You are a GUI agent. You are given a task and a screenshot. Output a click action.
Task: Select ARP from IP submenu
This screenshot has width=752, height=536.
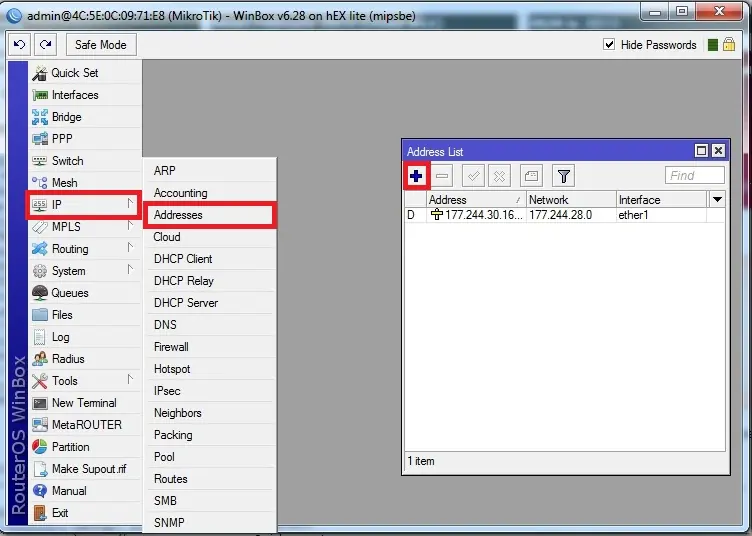pyautogui.click(x=210, y=171)
